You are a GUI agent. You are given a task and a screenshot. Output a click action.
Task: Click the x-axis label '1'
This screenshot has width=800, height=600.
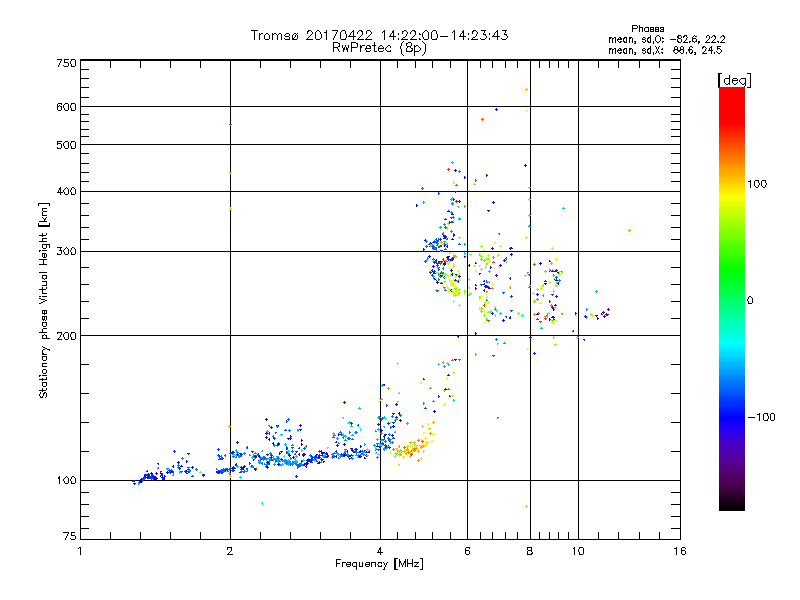(x=80, y=551)
